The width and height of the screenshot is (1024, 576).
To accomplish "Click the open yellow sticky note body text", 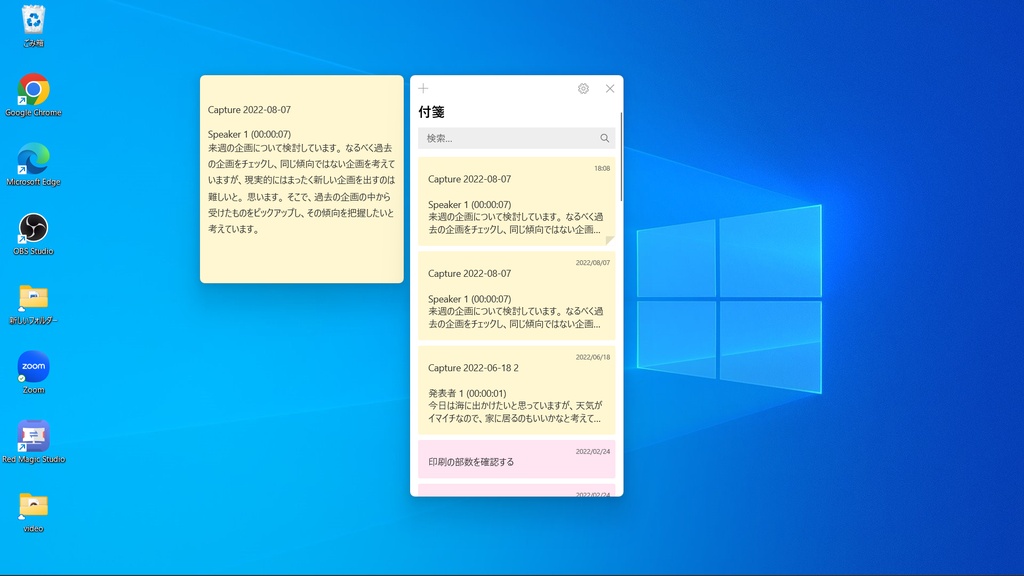I will click(x=301, y=188).
